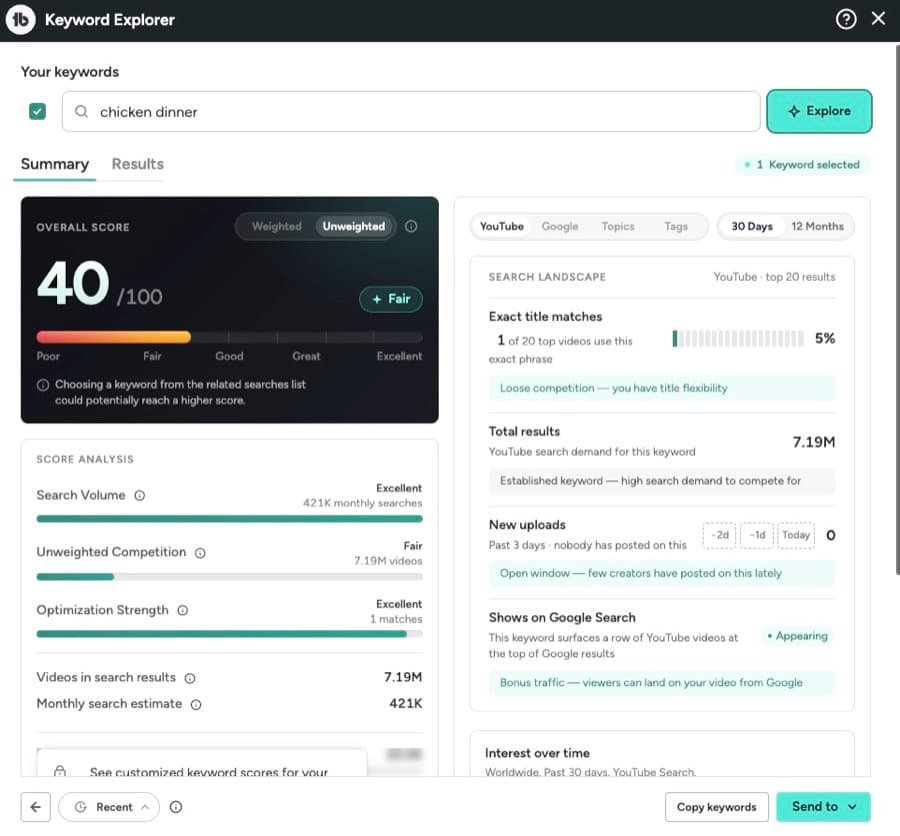Click the -1d upload day box
900x836 pixels.
[757, 535]
